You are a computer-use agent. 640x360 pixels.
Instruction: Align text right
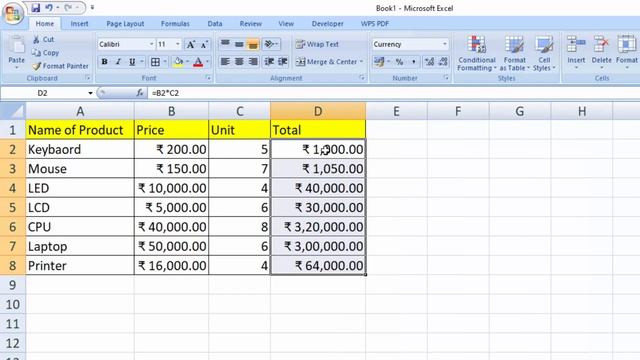253,62
